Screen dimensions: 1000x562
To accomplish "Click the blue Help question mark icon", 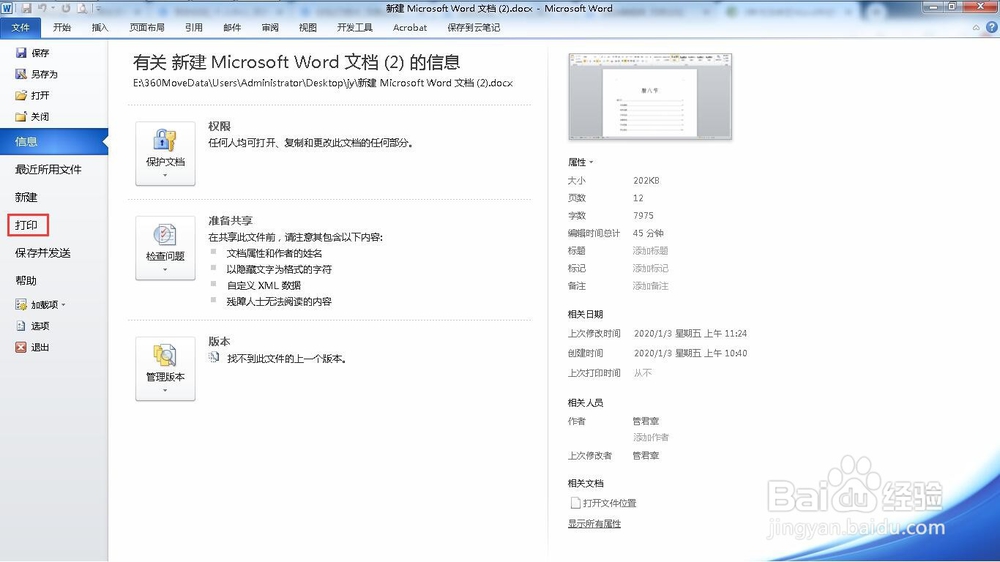I will coord(992,27).
